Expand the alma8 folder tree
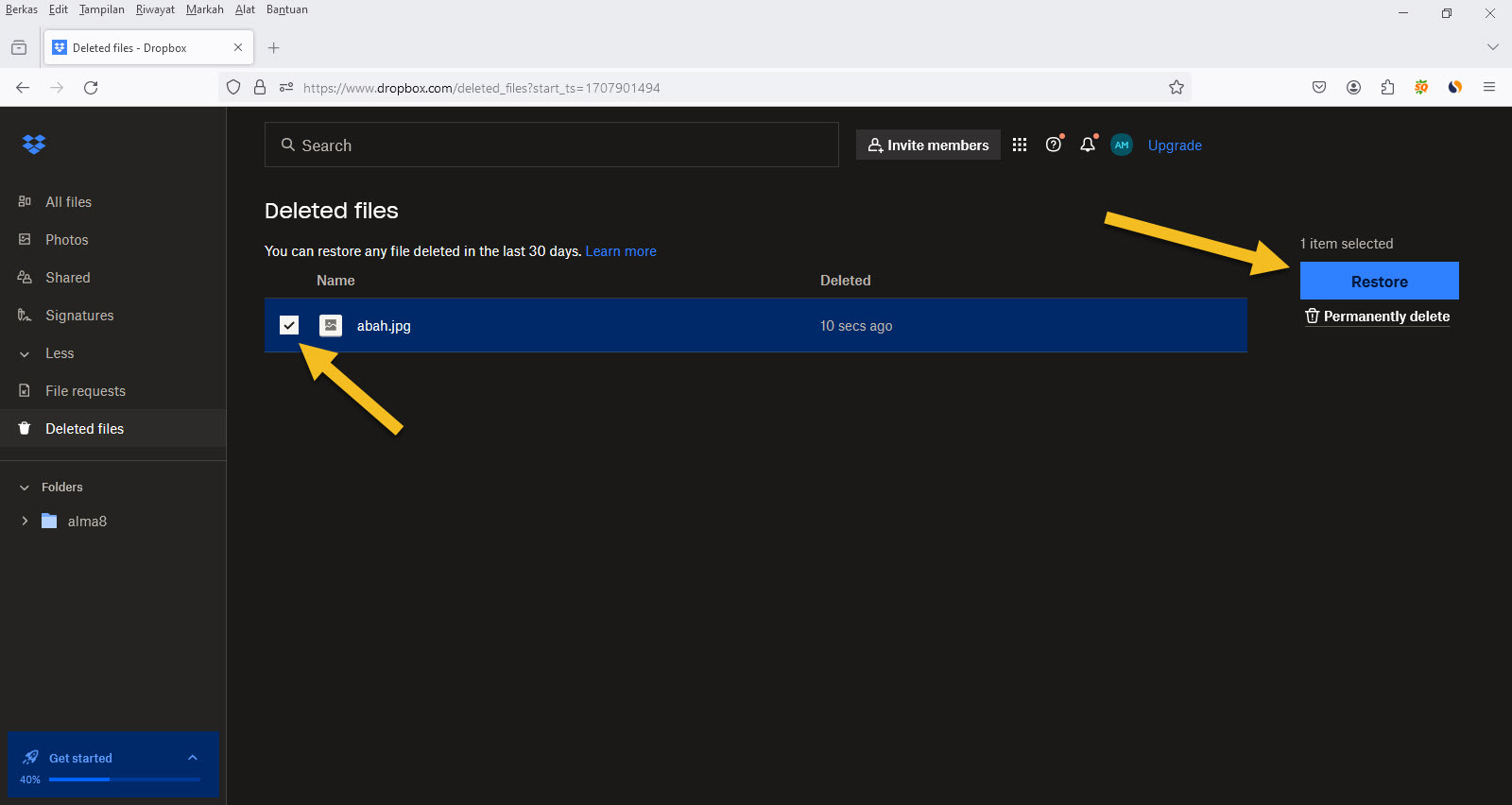 (25, 521)
